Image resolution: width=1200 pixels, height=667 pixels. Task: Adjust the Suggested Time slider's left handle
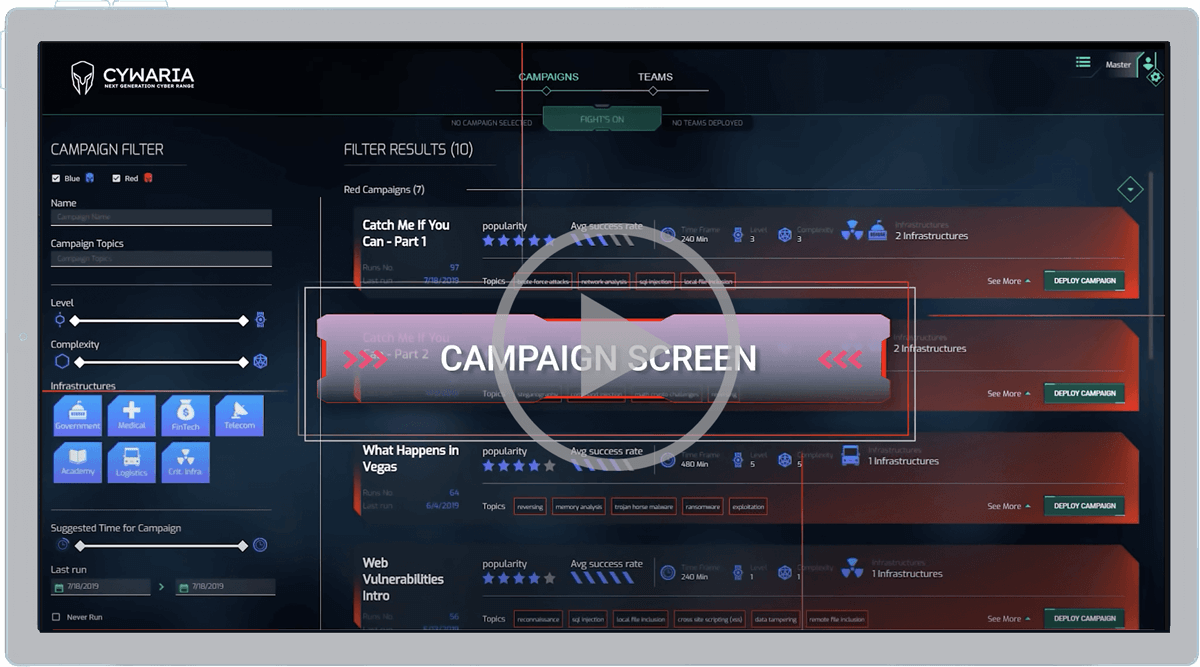click(80, 546)
